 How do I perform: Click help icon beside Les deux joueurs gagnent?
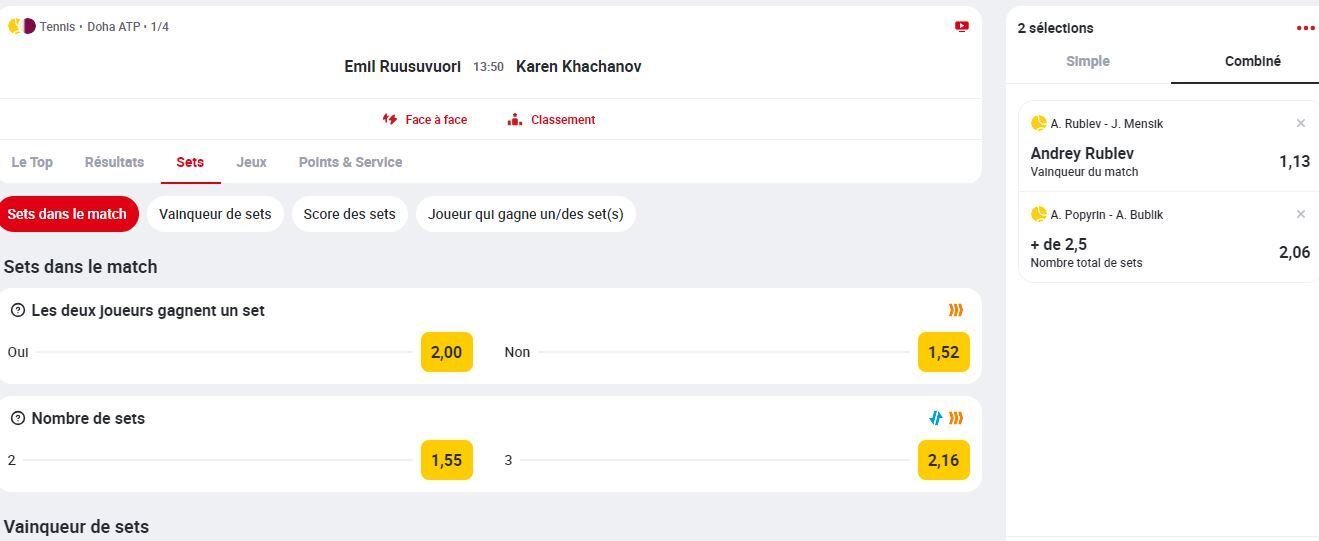click(17, 310)
